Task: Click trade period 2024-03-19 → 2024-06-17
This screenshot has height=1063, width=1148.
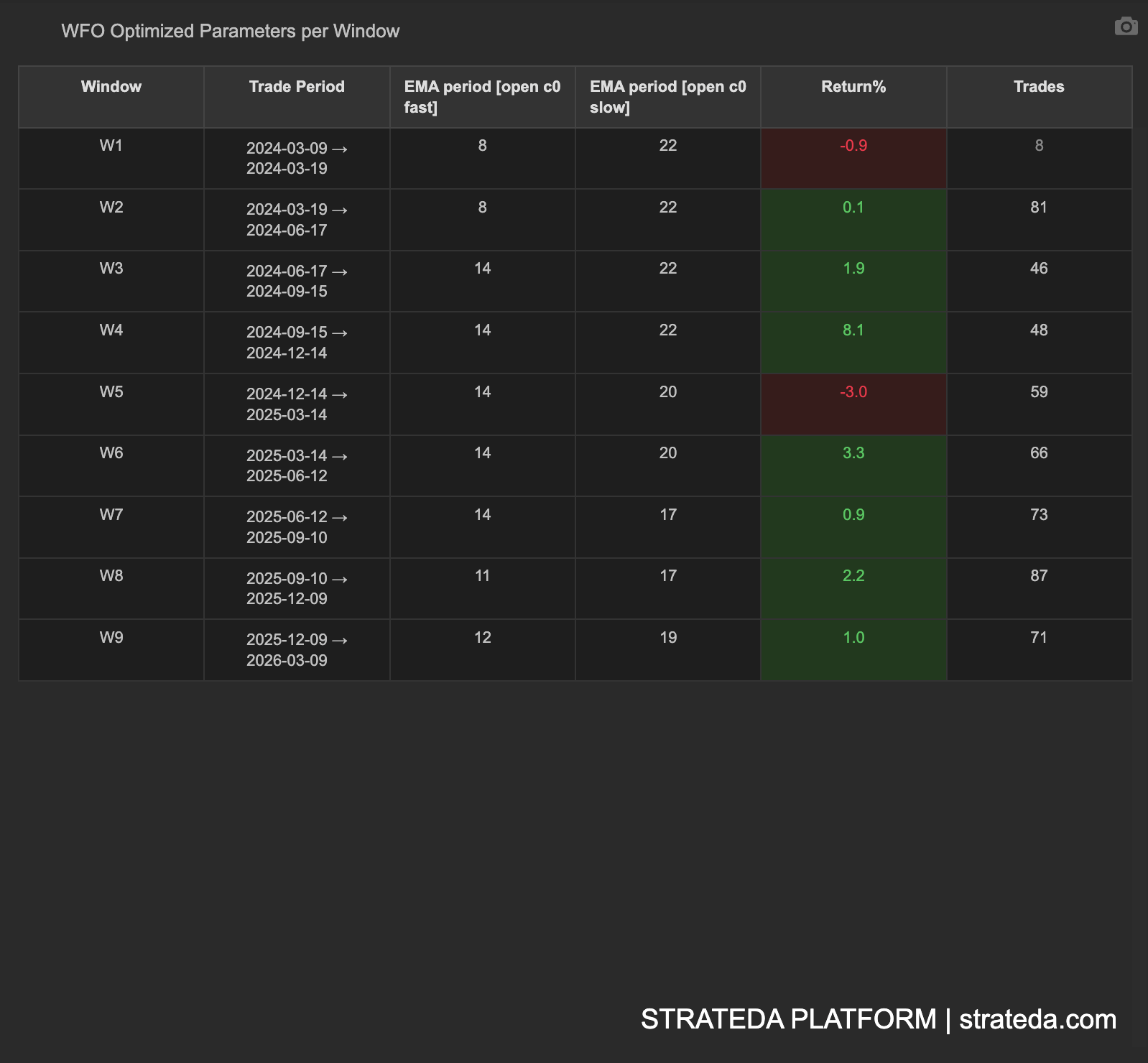Action: click(x=297, y=220)
